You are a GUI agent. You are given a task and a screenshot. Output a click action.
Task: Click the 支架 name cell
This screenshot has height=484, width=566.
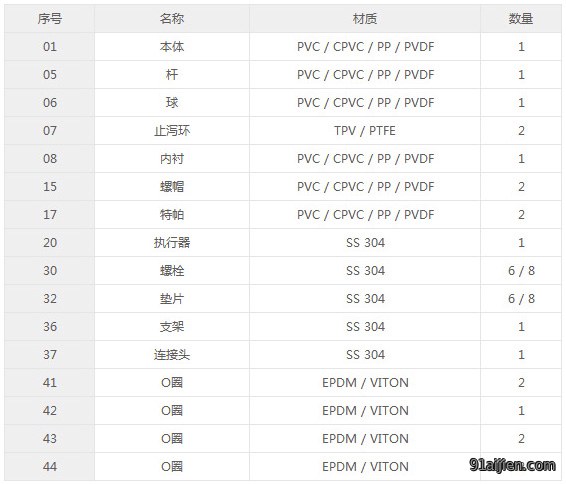click(x=172, y=327)
